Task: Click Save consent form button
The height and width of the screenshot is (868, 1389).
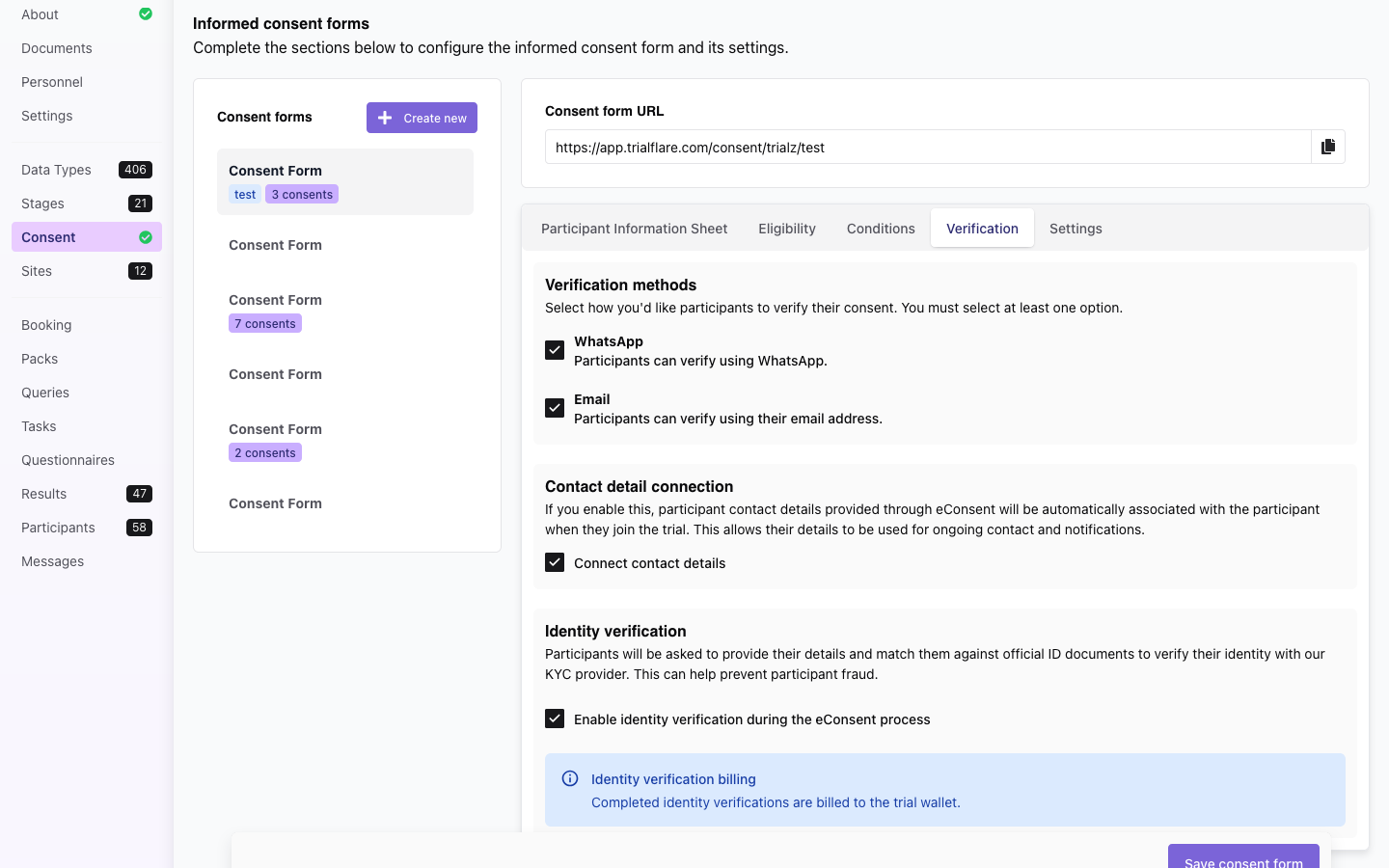Action: [1243, 856]
